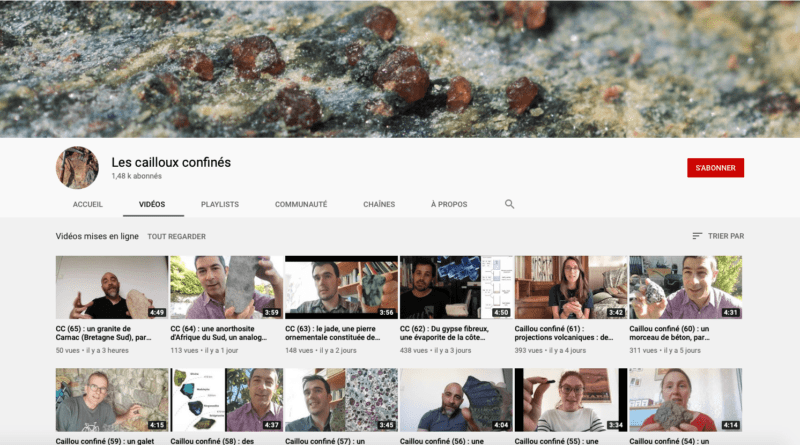Go to the Communauté tab
Image resolution: width=800 pixels, height=445 pixels.
tap(301, 204)
